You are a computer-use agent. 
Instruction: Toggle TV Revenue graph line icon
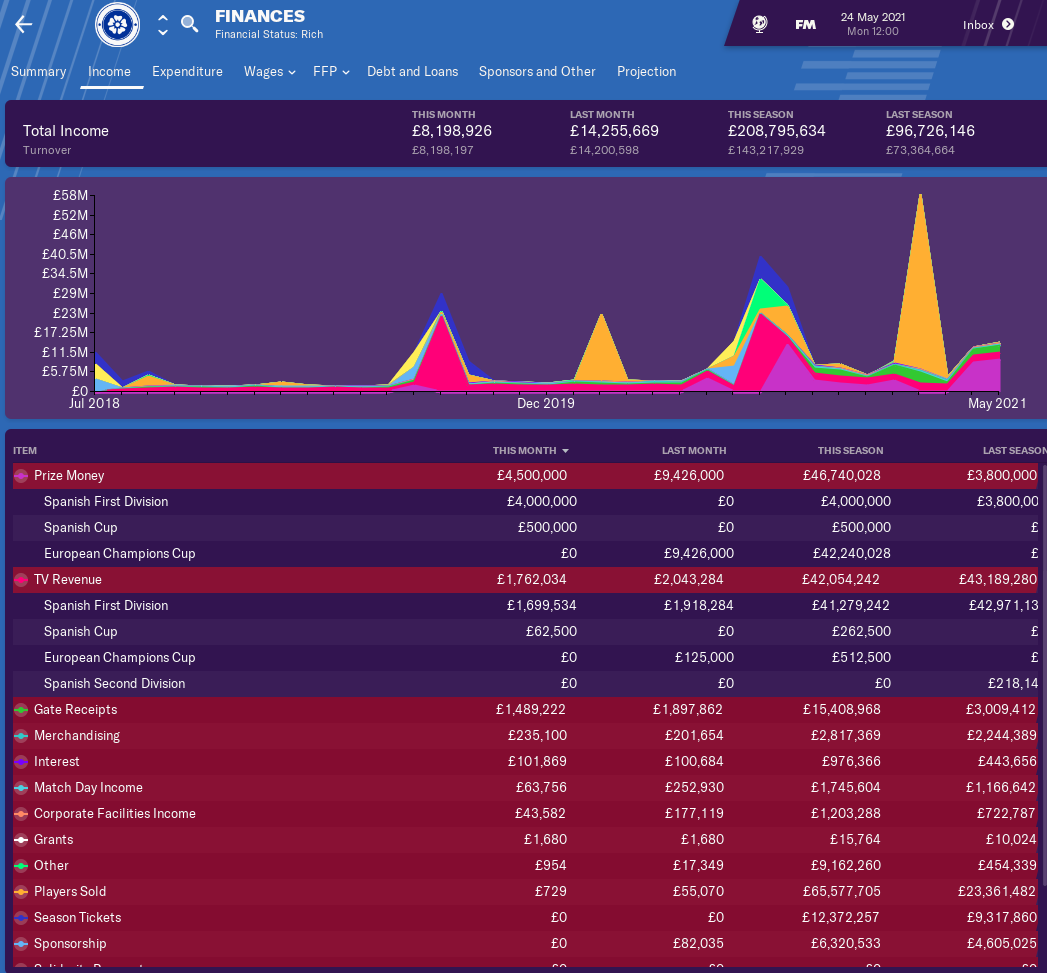coord(21,580)
